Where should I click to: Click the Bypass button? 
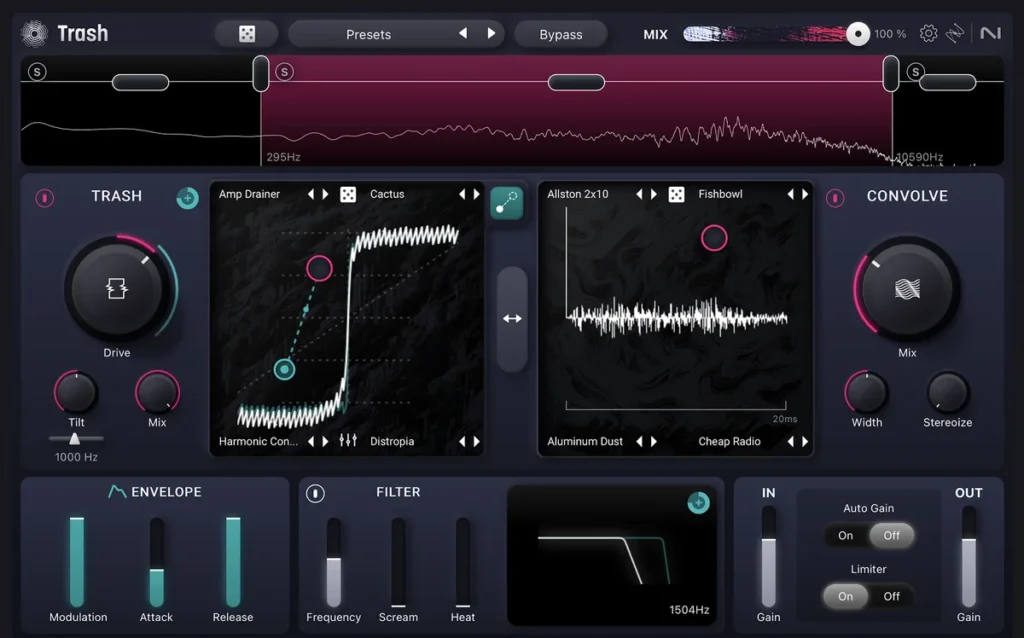click(x=560, y=34)
